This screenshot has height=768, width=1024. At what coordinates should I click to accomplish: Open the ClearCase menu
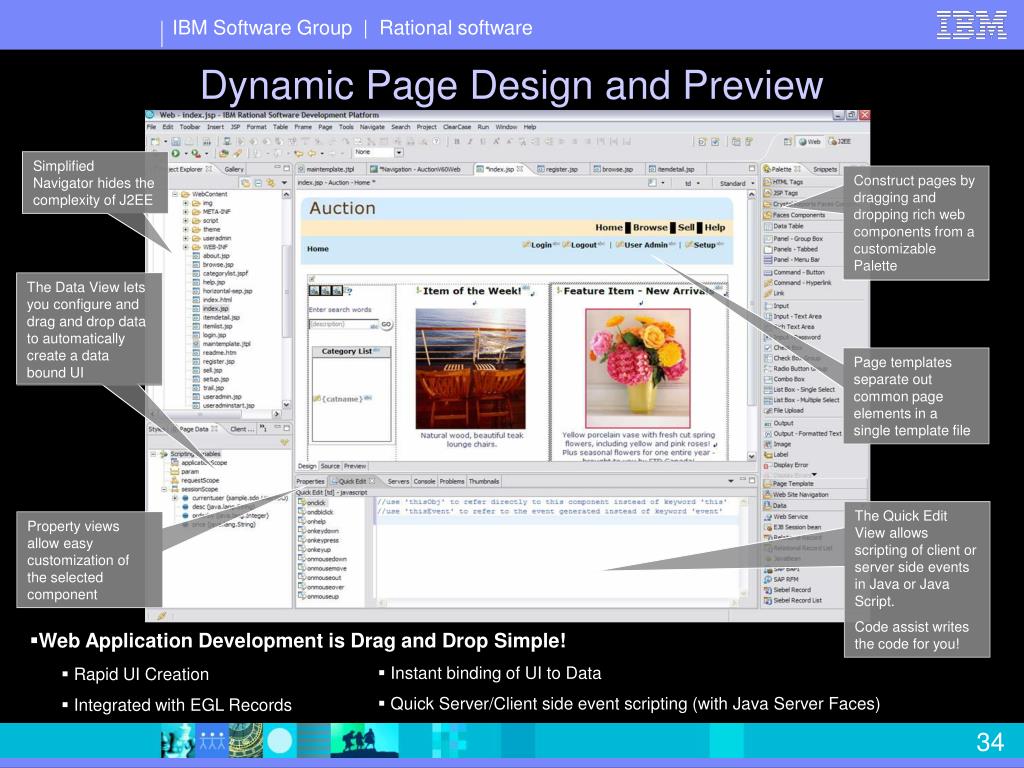coord(456,127)
